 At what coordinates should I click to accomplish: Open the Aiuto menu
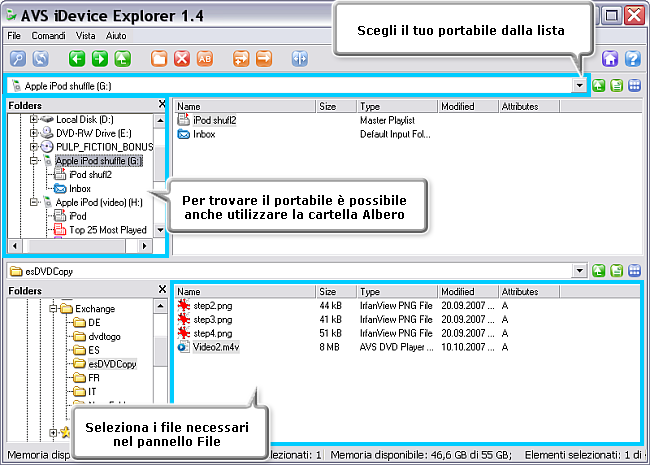click(116, 36)
